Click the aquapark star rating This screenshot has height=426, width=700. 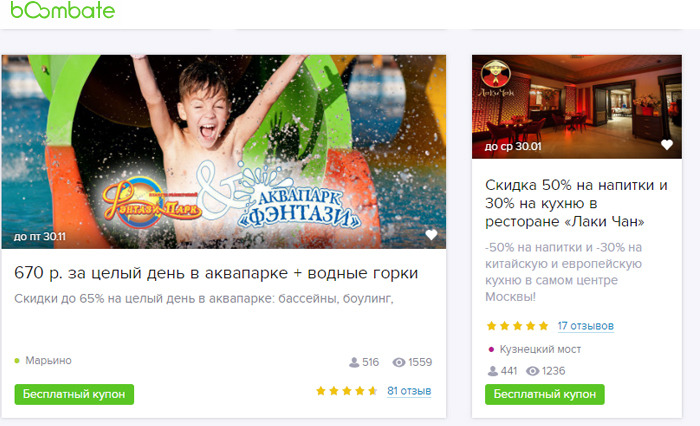(346, 391)
